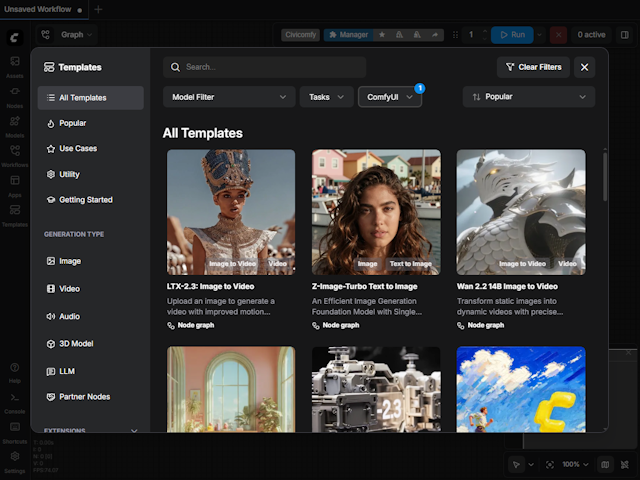
Task: Open the pink arched-window room template thumbnail
Action: point(231,389)
